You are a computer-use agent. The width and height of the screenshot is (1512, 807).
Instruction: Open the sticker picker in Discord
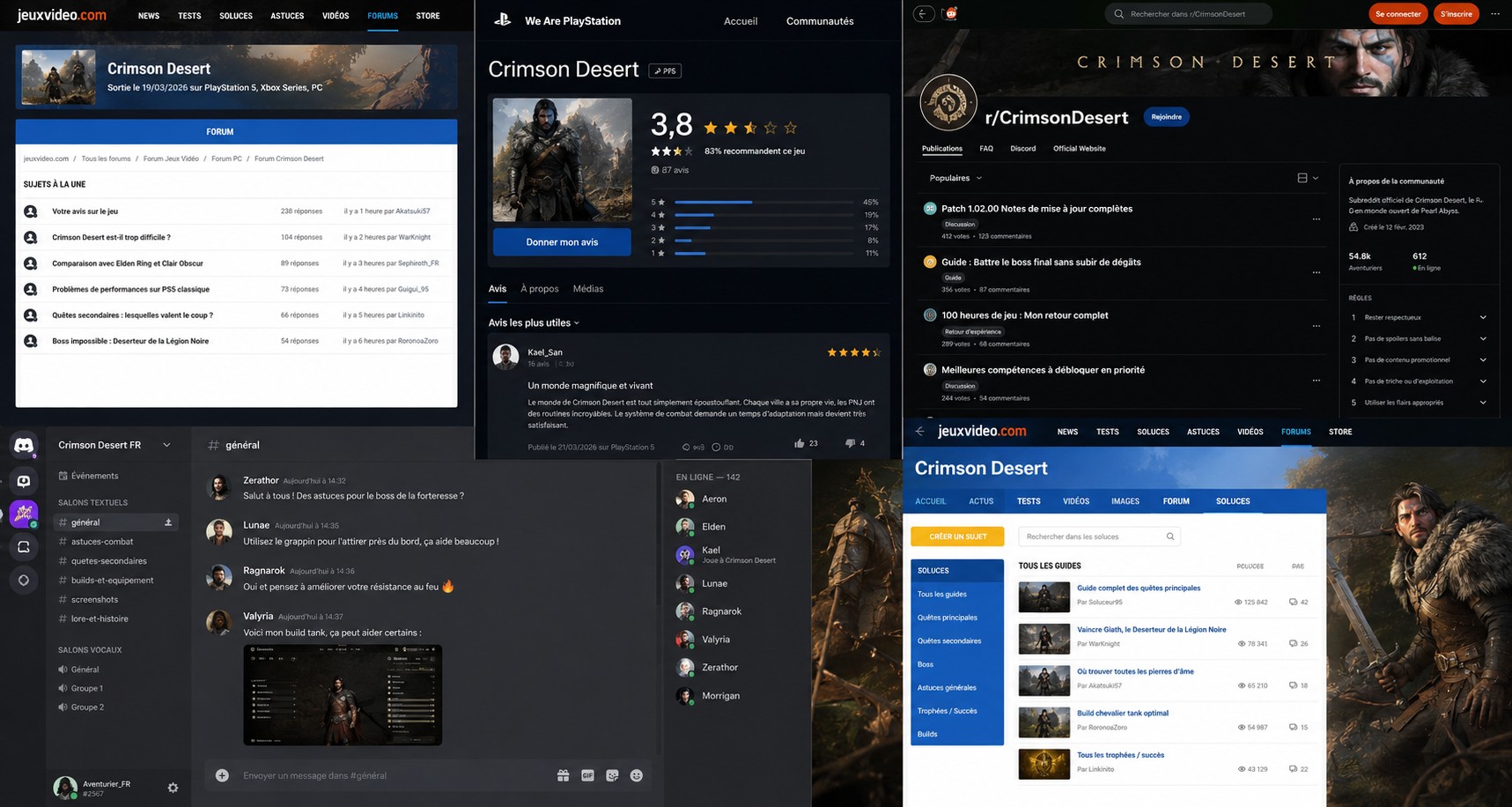coord(612,775)
